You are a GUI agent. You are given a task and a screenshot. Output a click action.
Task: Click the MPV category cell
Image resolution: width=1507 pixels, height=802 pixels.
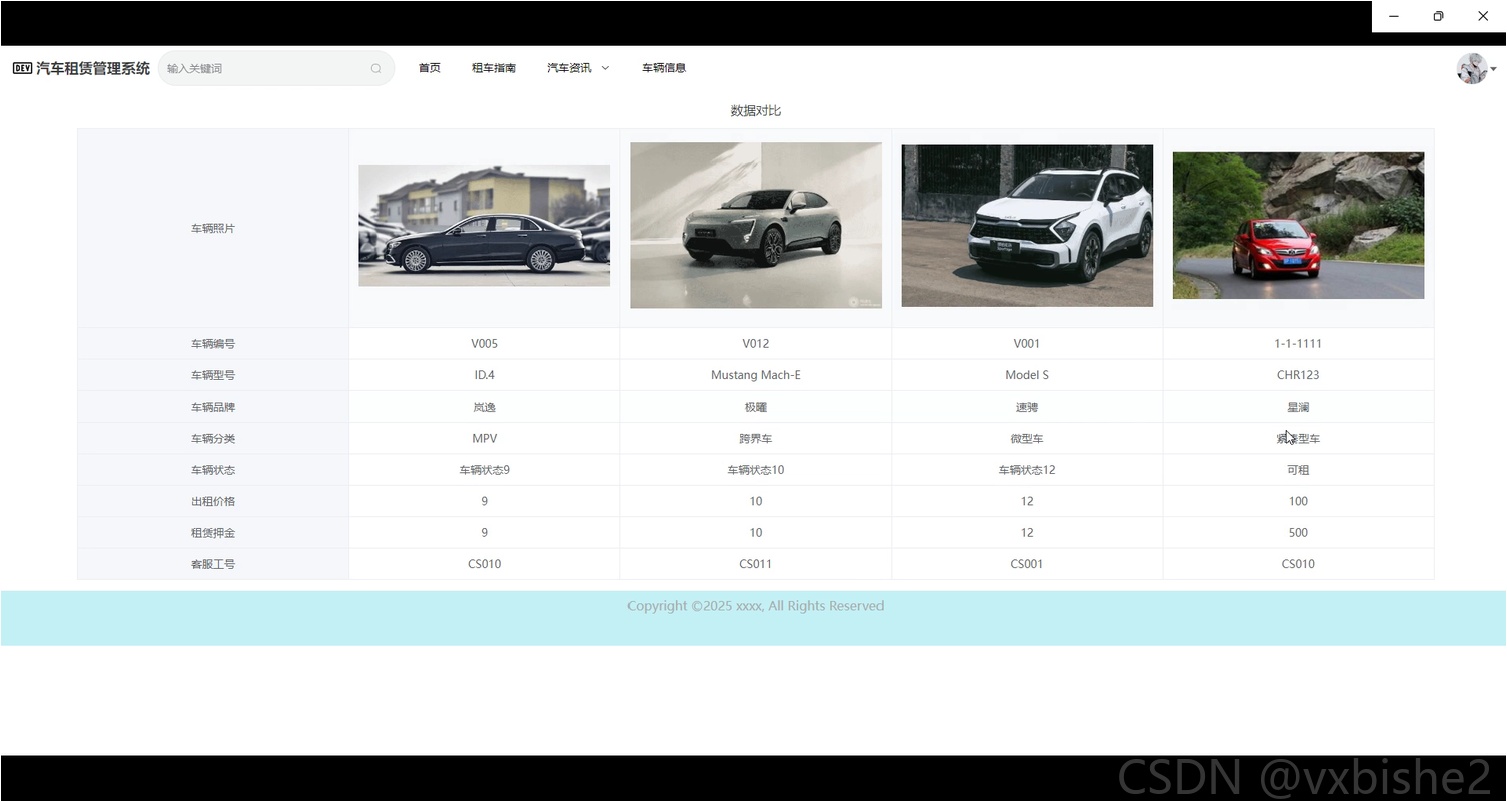484,439
